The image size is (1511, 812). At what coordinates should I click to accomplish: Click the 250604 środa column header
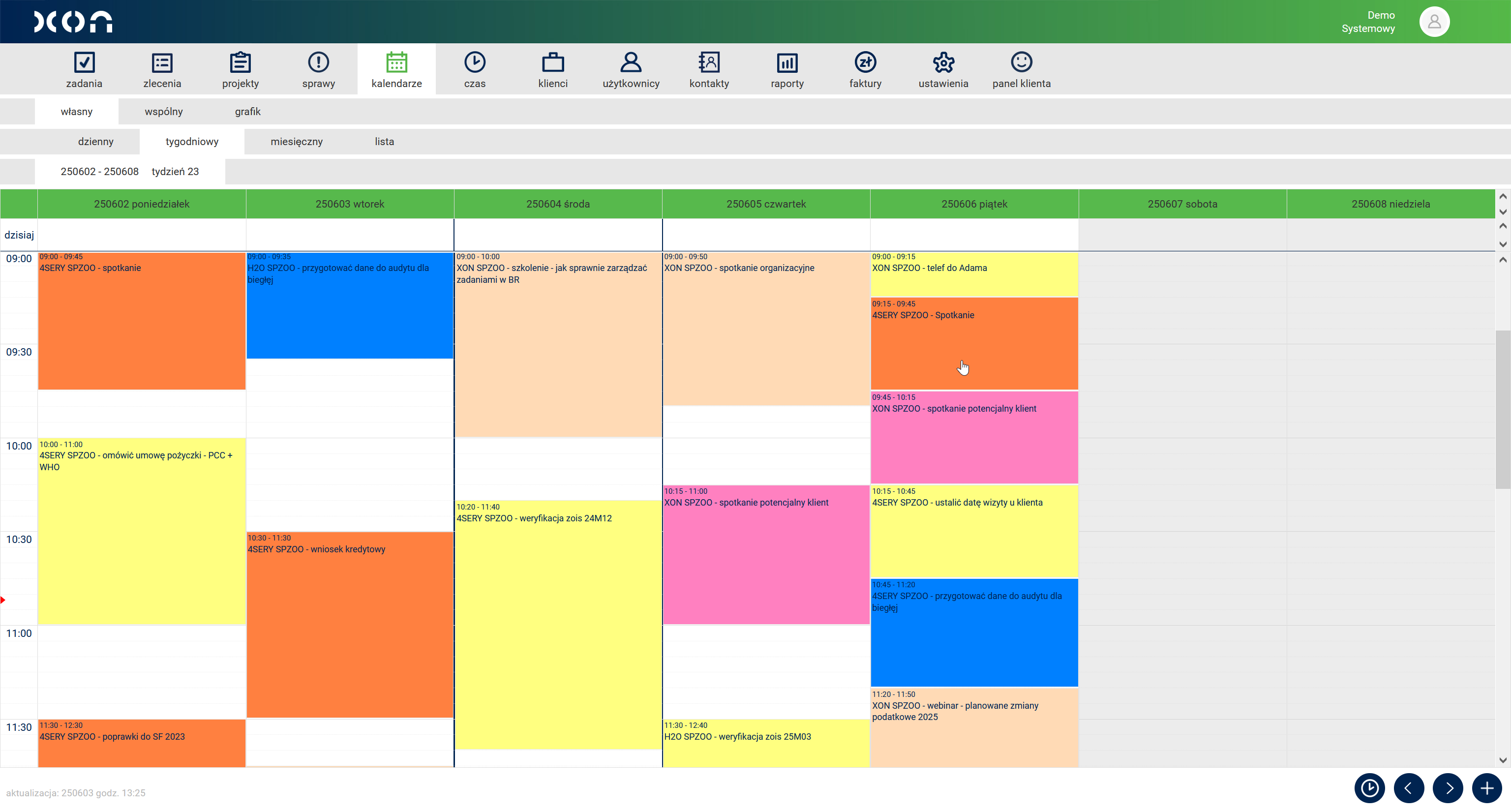click(558, 204)
